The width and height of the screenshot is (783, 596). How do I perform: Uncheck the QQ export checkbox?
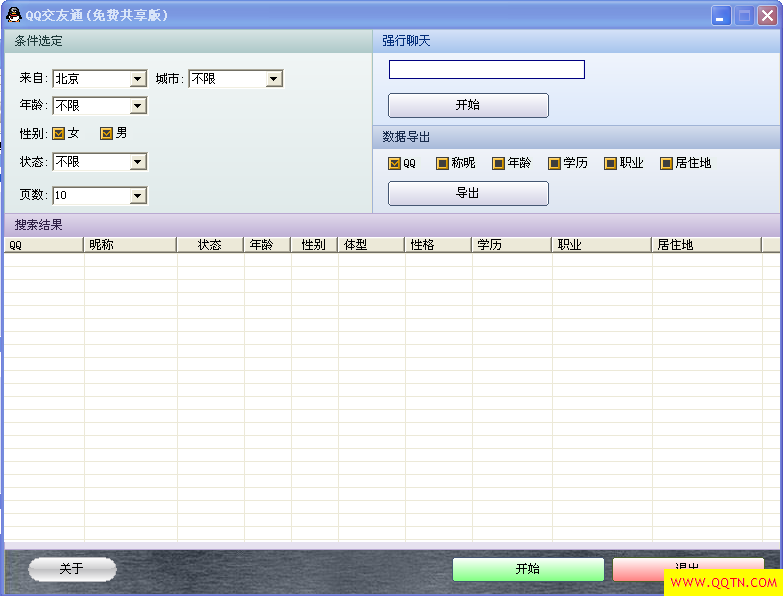395,163
